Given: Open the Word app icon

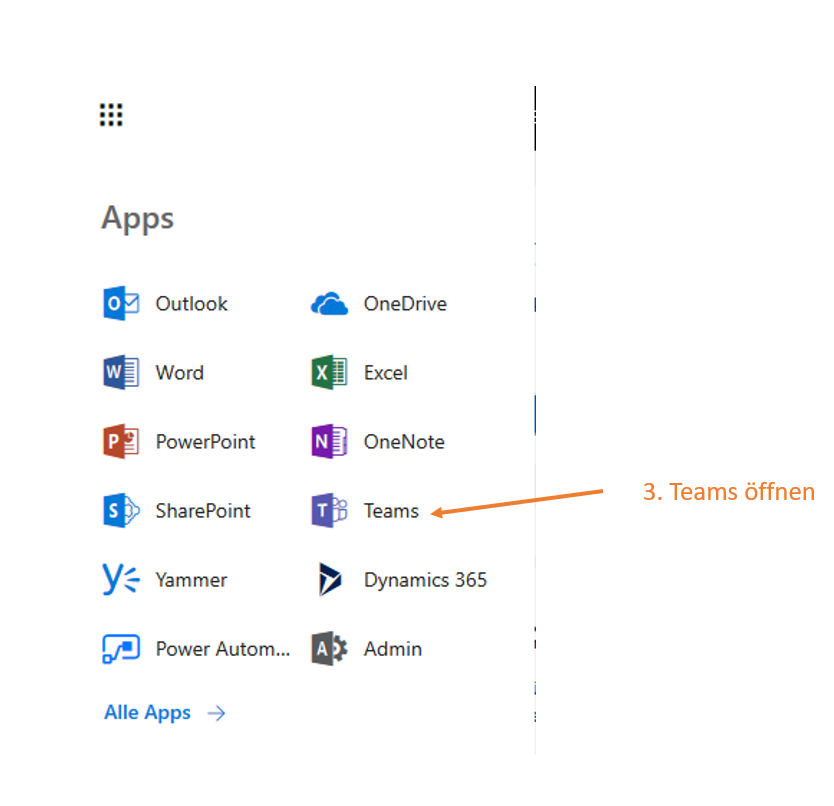Looking at the screenshot, I should pyautogui.click(x=121, y=372).
